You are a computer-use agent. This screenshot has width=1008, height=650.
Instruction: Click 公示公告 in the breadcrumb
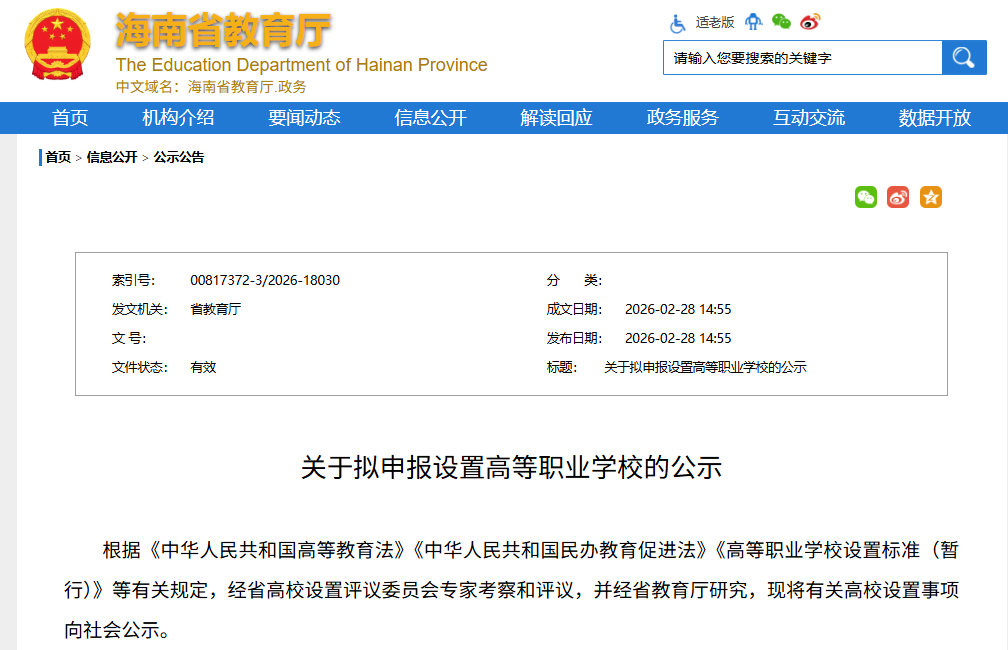pyautogui.click(x=179, y=157)
